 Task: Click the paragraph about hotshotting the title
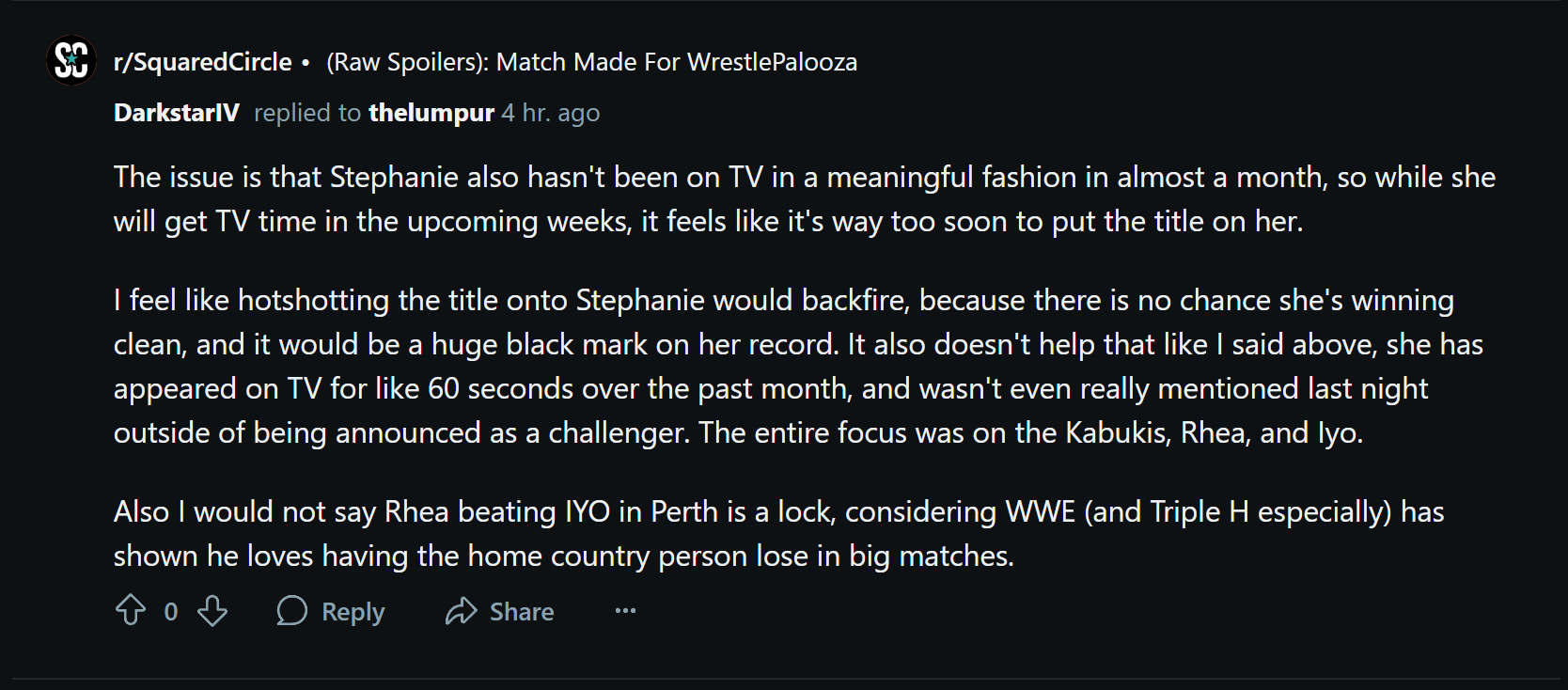pos(797,366)
